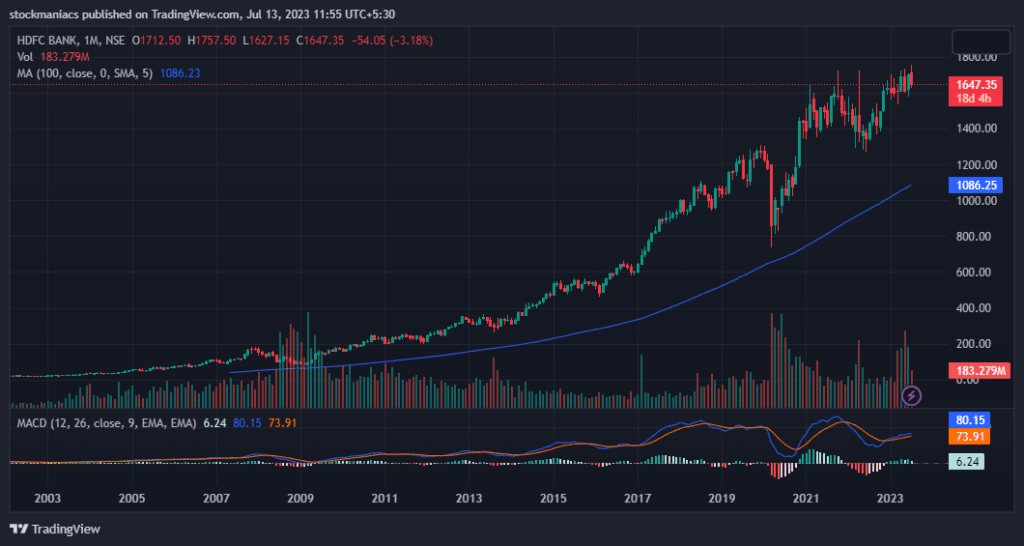Click the closing price C1647.35
This screenshot has width=1024, height=546.
(320, 40)
